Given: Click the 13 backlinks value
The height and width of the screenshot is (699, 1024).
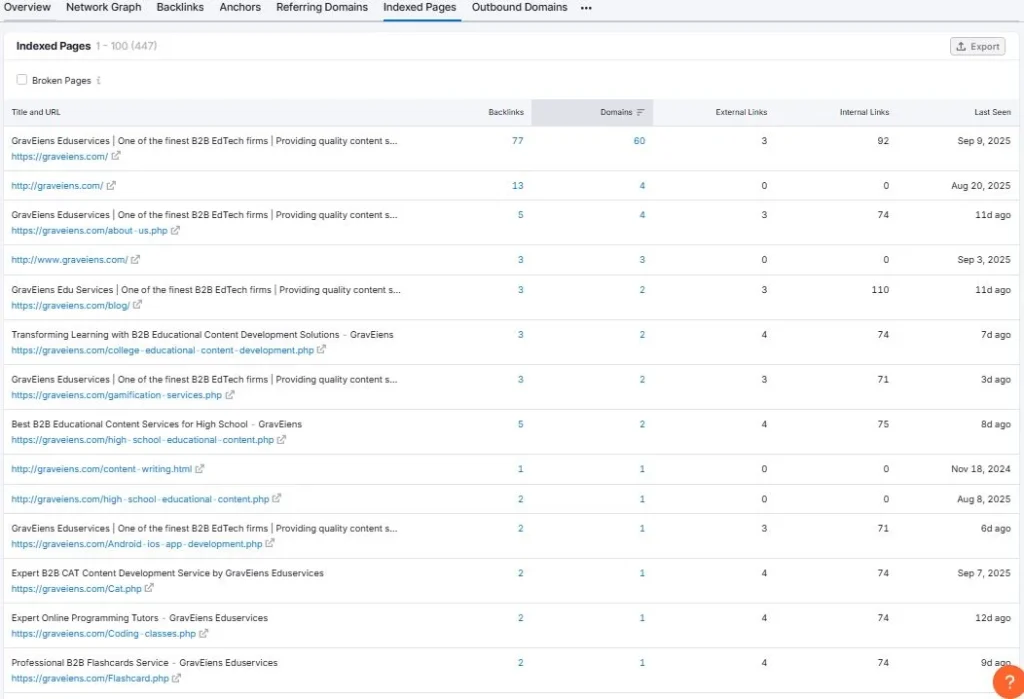Looking at the screenshot, I should pyautogui.click(x=518, y=186).
